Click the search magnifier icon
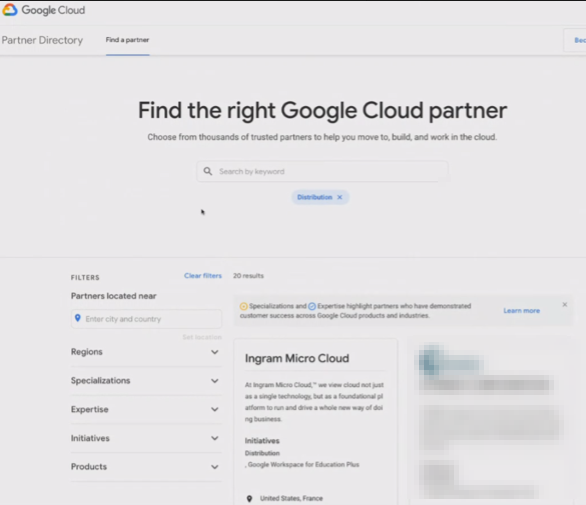The image size is (586, 505). (x=208, y=171)
